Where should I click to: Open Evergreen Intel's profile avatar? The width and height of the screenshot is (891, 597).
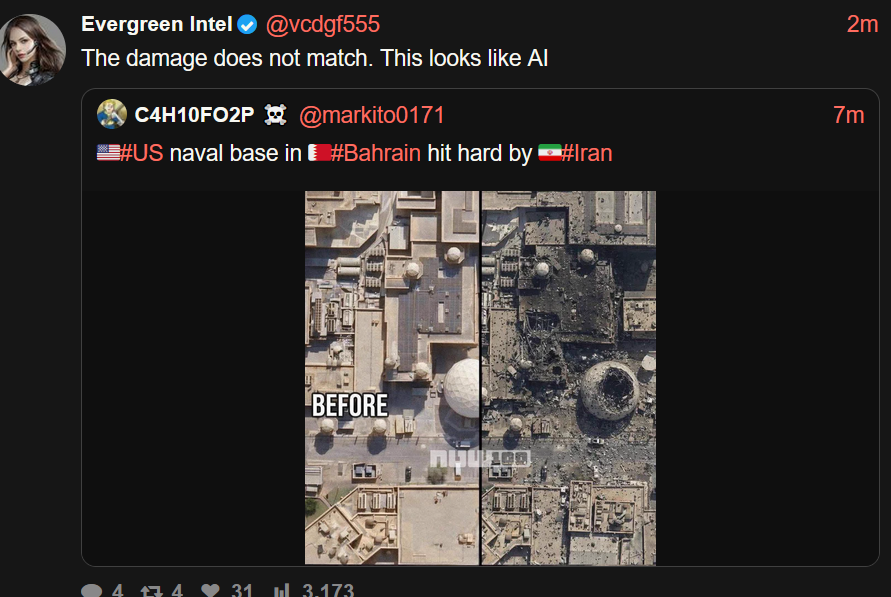pos(32,50)
